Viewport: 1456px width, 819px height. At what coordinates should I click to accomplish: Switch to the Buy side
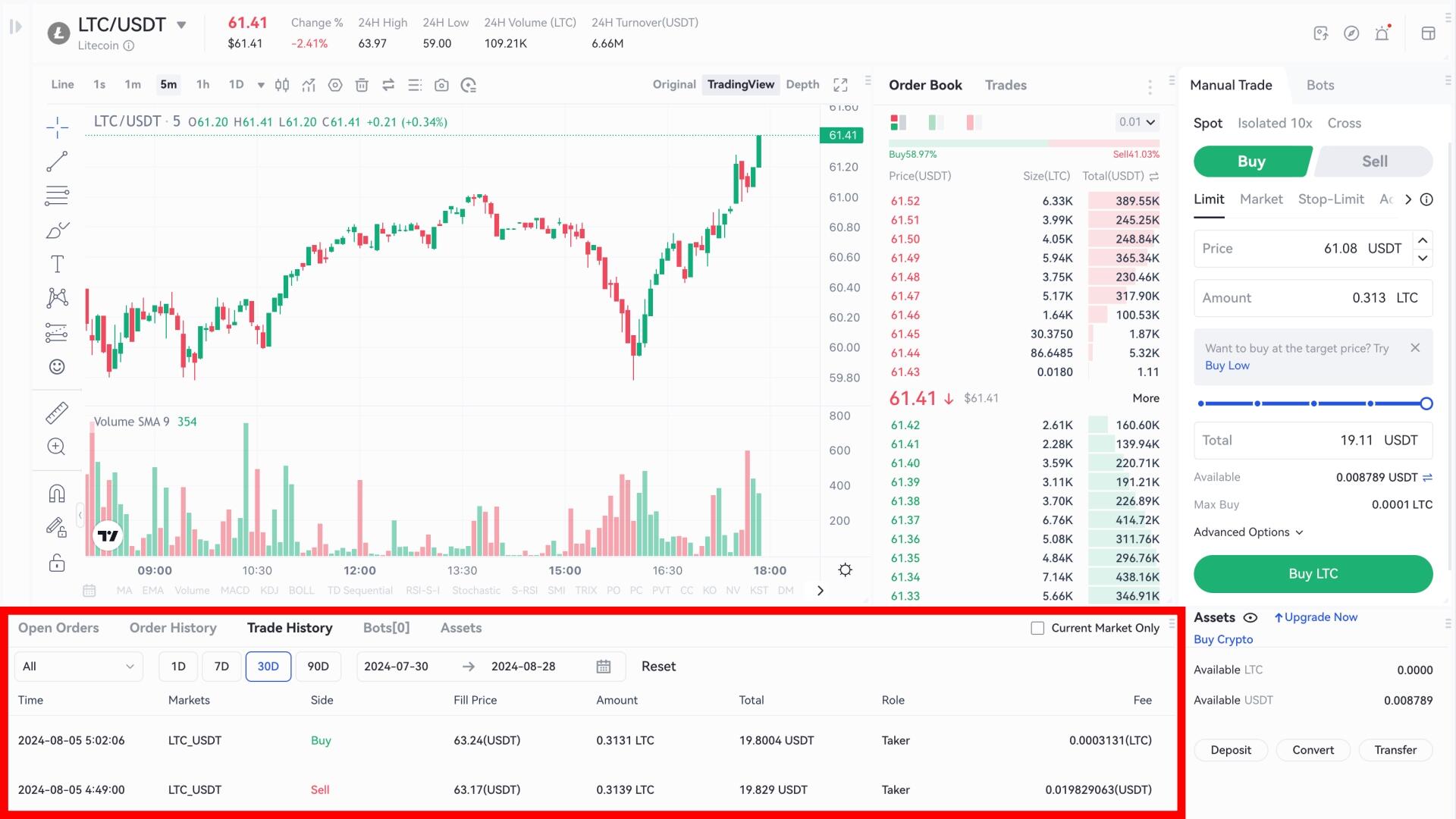[1252, 161]
